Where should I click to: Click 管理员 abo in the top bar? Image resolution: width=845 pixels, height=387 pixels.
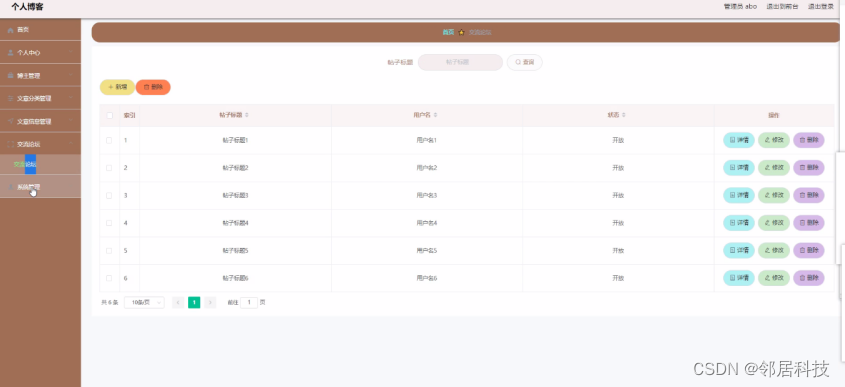pos(740,6)
